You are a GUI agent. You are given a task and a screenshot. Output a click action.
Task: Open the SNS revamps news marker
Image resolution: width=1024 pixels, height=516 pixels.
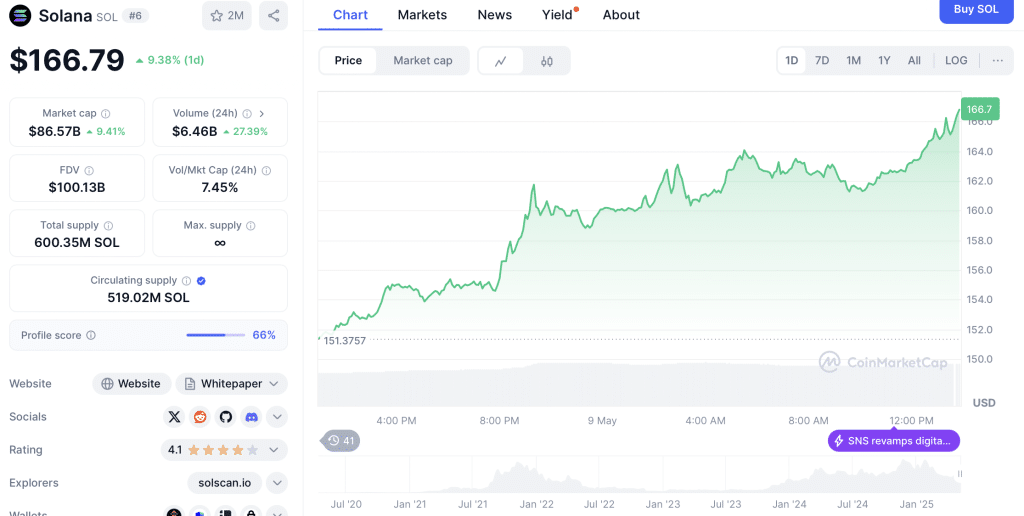point(894,441)
